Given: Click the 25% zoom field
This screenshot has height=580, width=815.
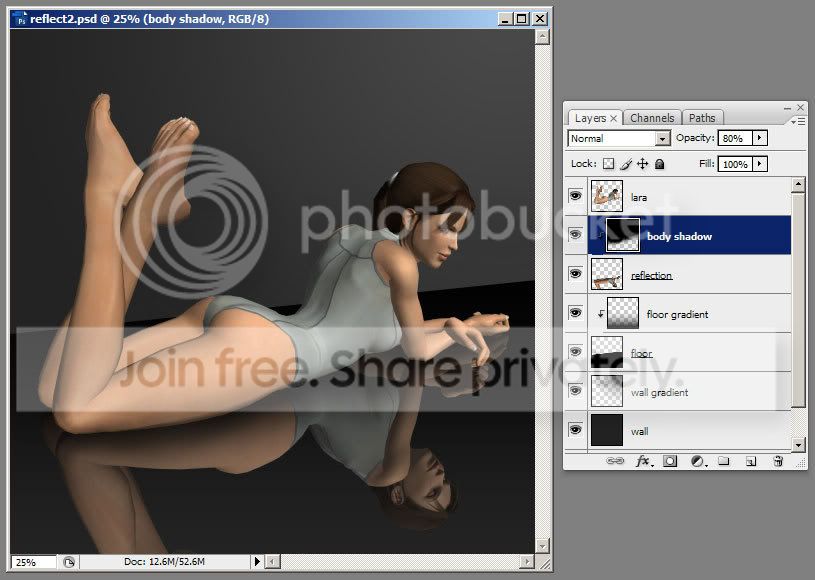Looking at the screenshot, I should (x=33, y=562).
